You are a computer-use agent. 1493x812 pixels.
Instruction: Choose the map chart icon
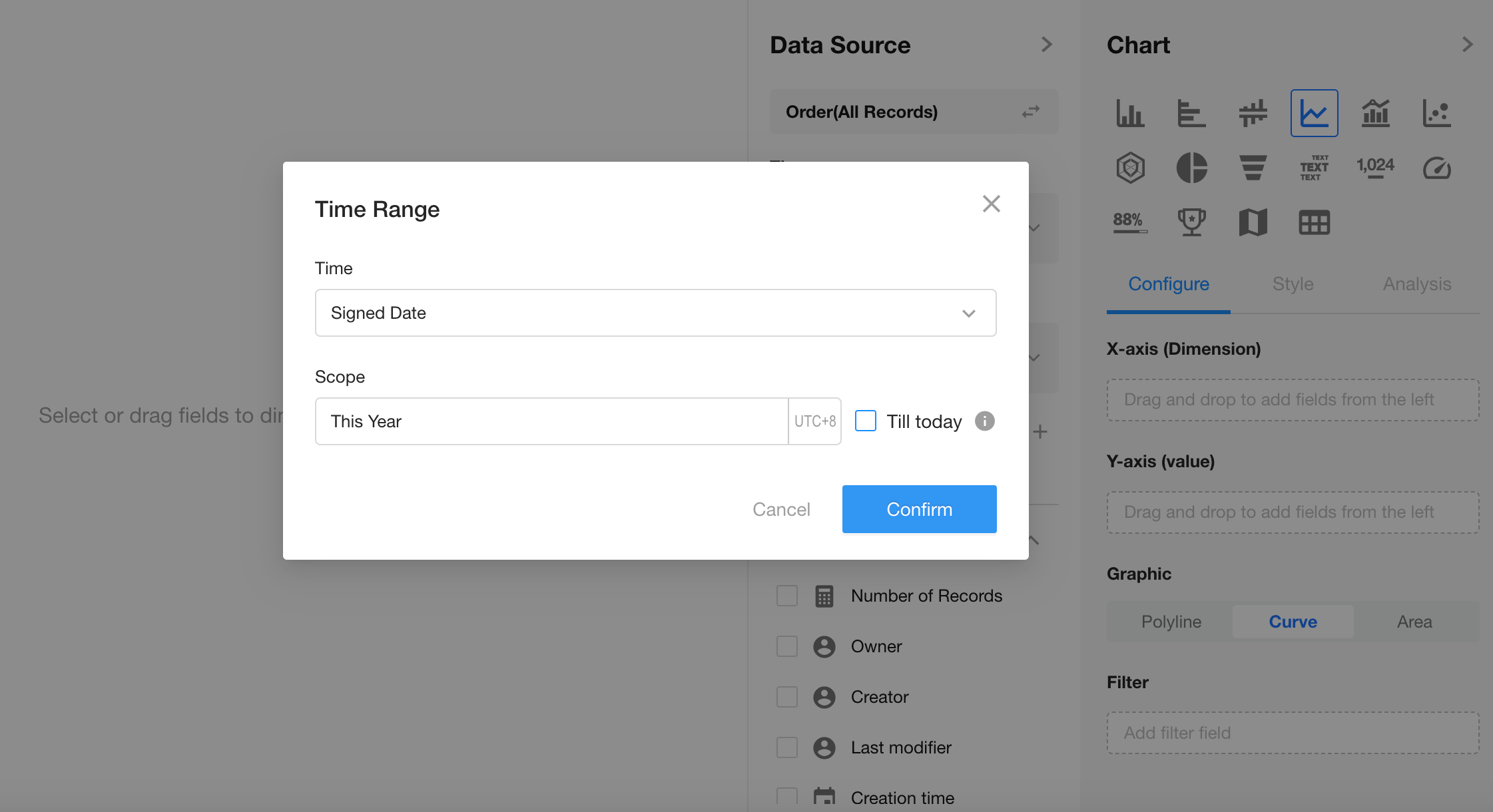(1253, 222)
